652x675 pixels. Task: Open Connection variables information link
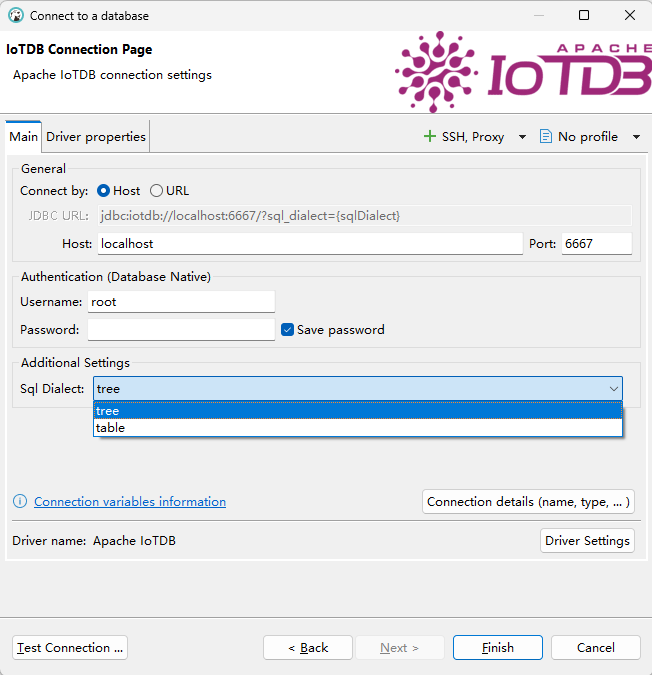click(x=130, y=502)
